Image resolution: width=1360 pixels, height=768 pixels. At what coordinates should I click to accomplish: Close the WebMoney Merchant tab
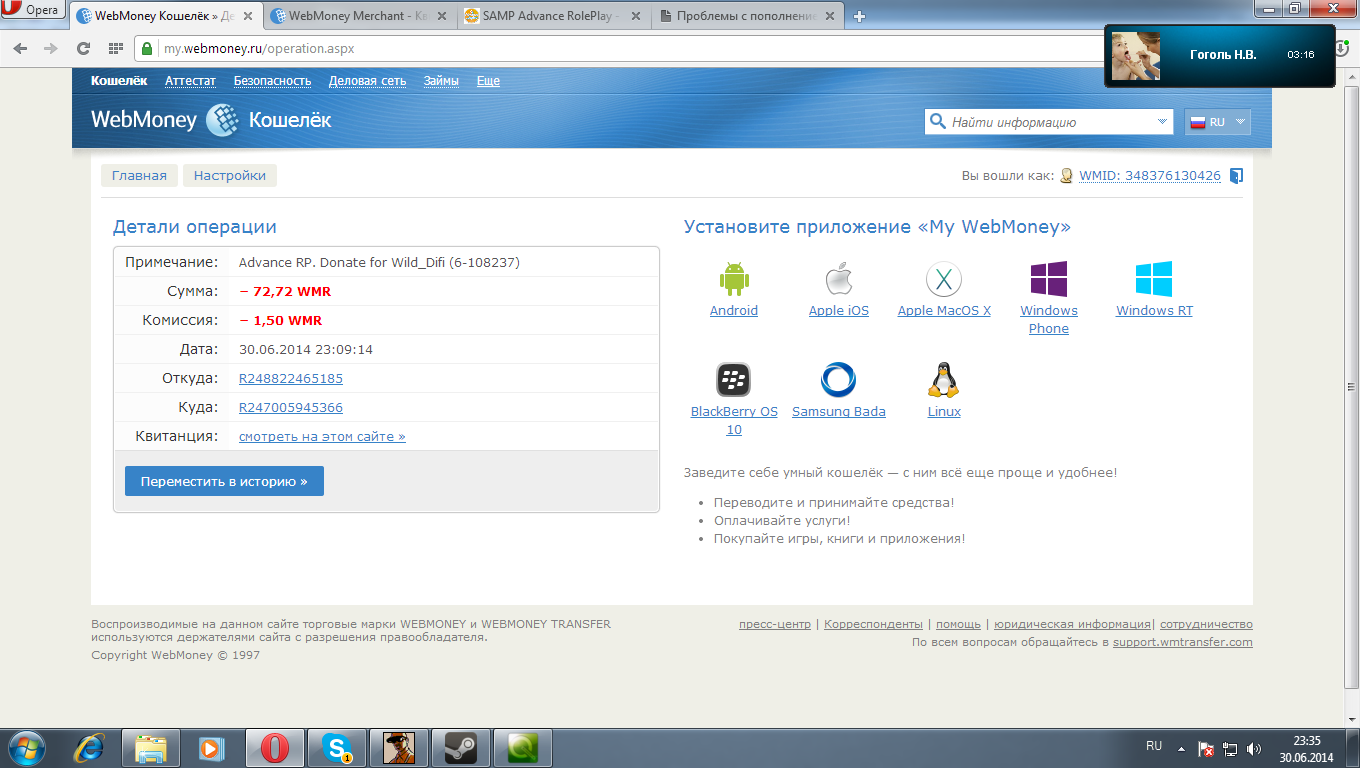click(443, 16)
